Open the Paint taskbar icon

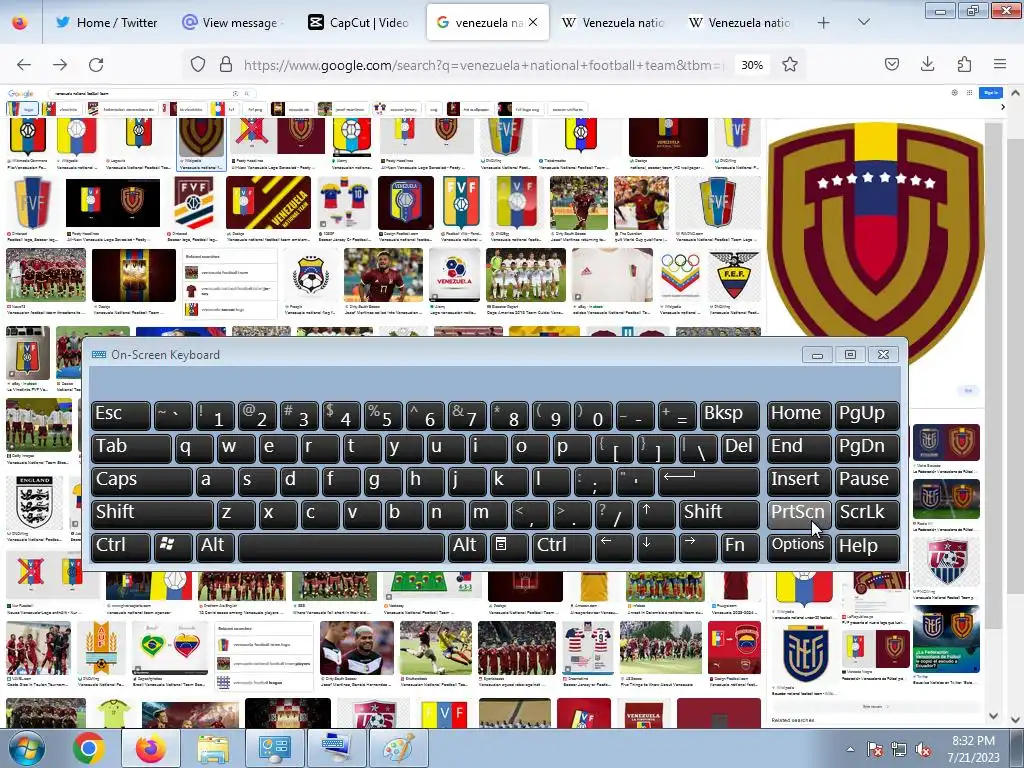coord(398,748)
